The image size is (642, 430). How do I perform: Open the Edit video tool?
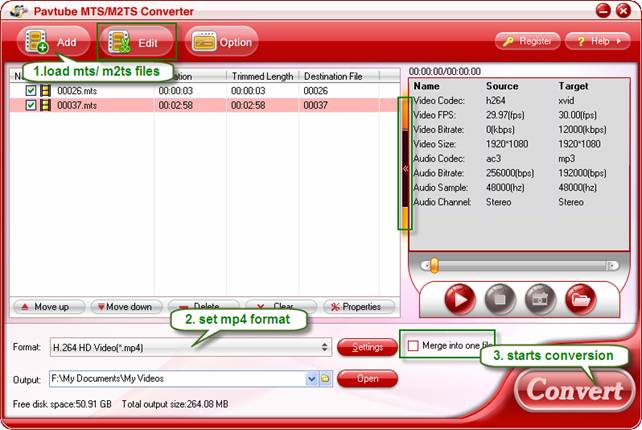pyautogui.click(x=136, y=42)
